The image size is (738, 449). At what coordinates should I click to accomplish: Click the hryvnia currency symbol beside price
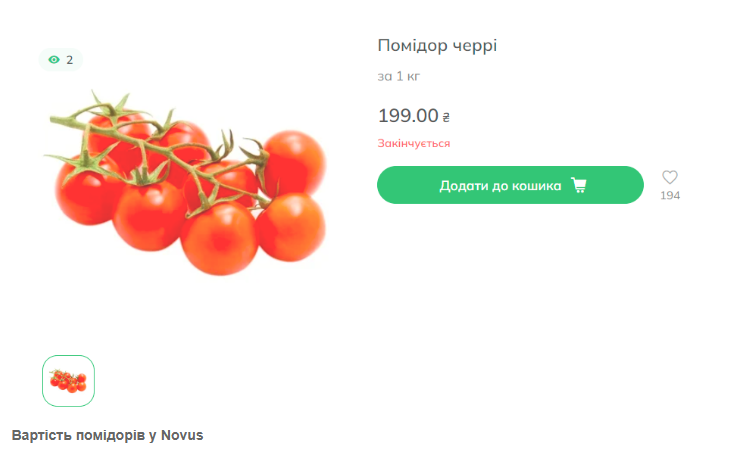[446, 117]
